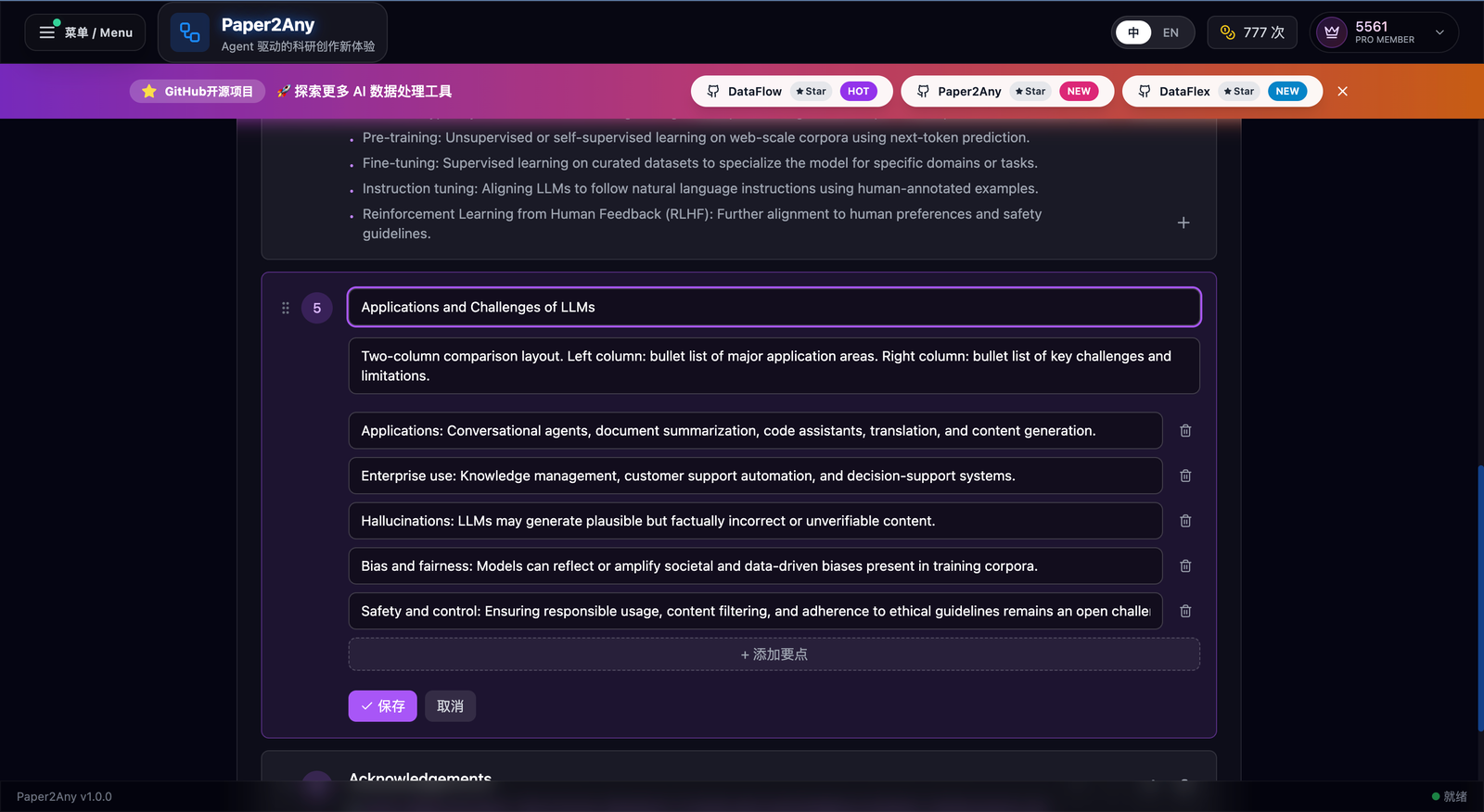This screenshot has width=1484, height=812.
Task: Click the drag handle for slide 5
Action: tap(286, 308)
